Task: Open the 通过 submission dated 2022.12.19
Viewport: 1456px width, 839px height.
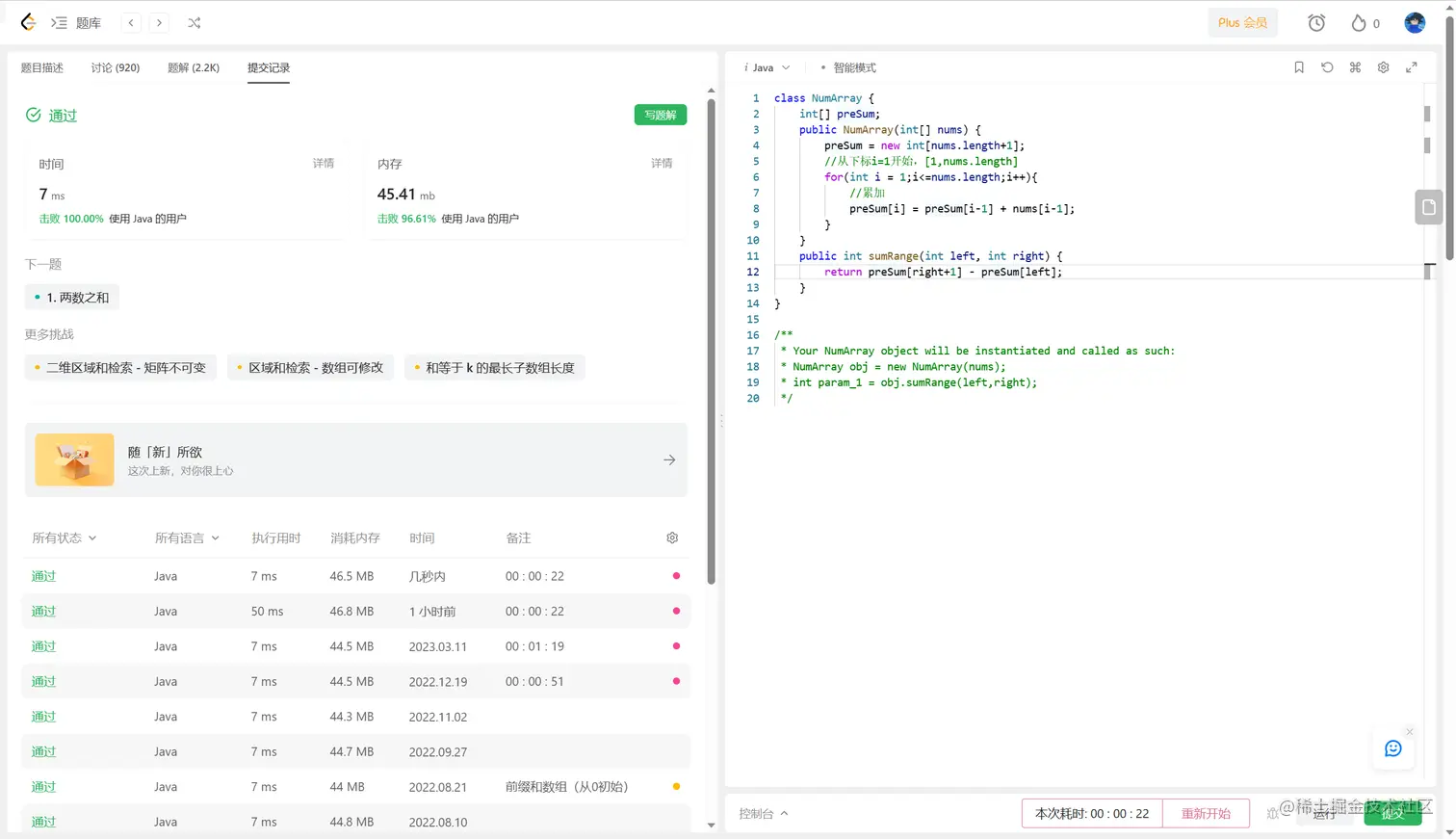Action: coord(43,682)
